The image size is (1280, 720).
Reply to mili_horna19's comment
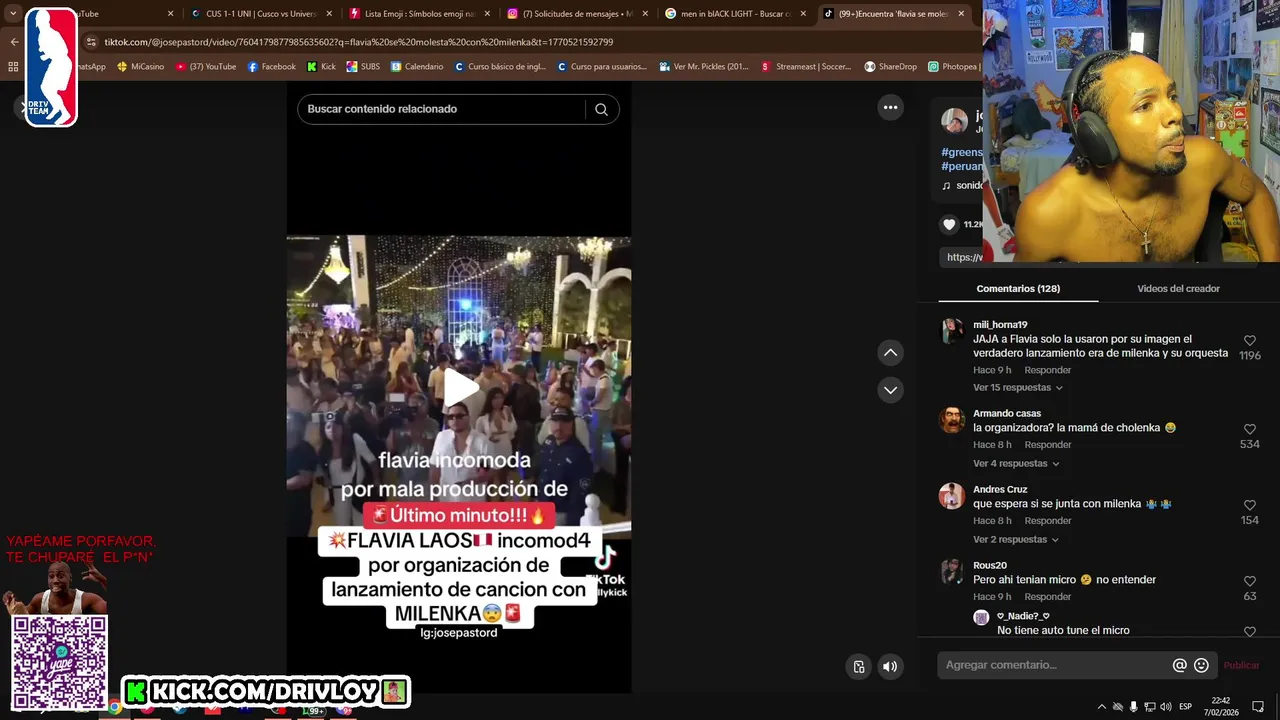point(1047,370)
